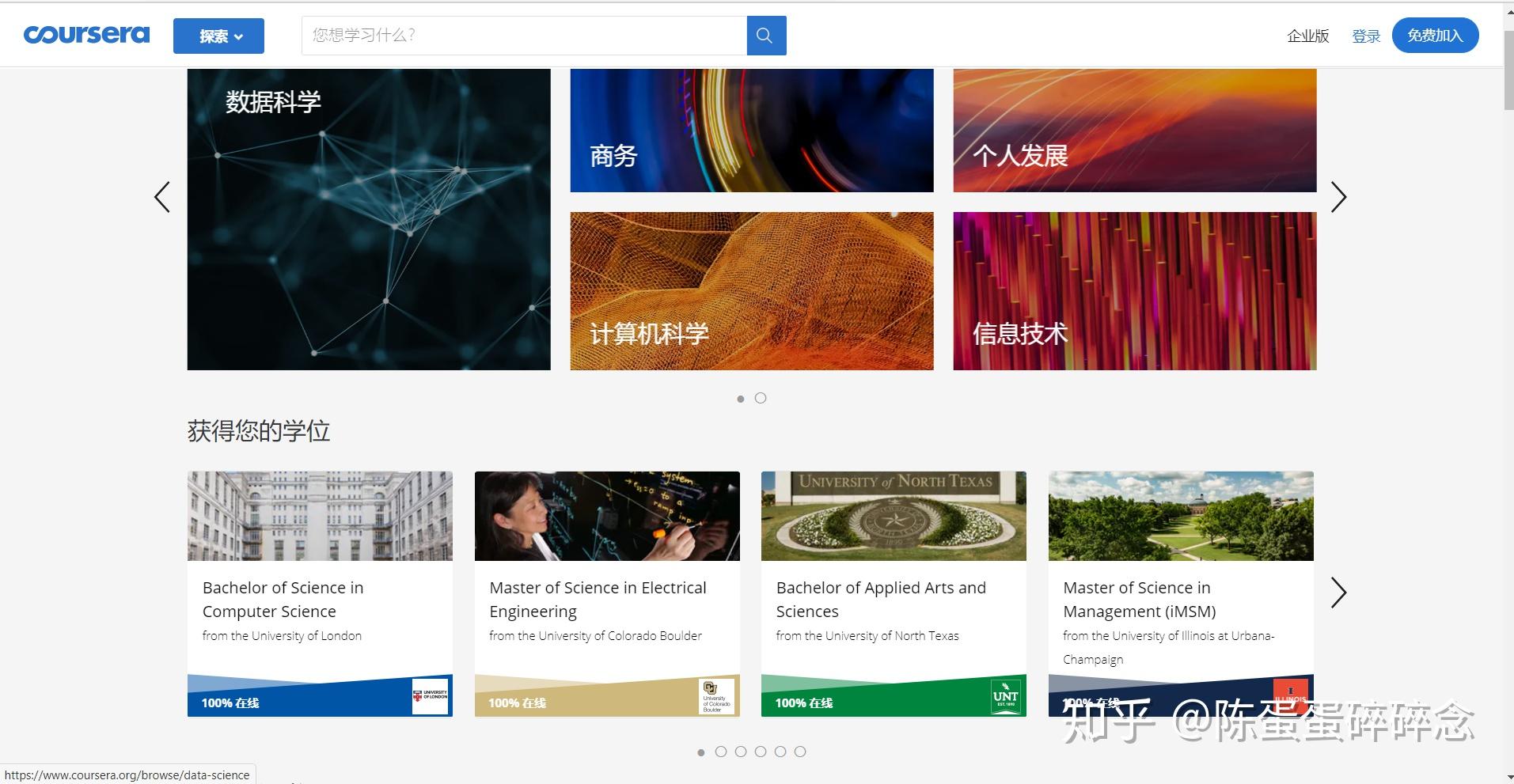Click the Coursera logo

[86, 35]
